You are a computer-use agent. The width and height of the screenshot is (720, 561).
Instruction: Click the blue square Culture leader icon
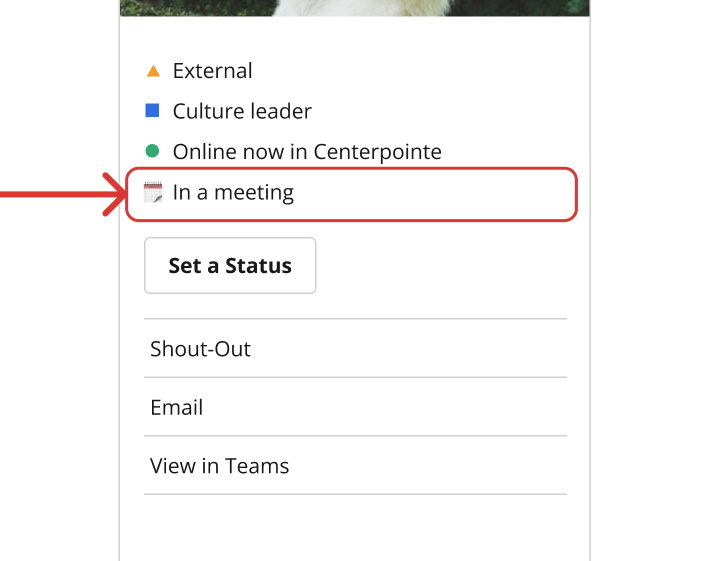click(x=153, y=111)
